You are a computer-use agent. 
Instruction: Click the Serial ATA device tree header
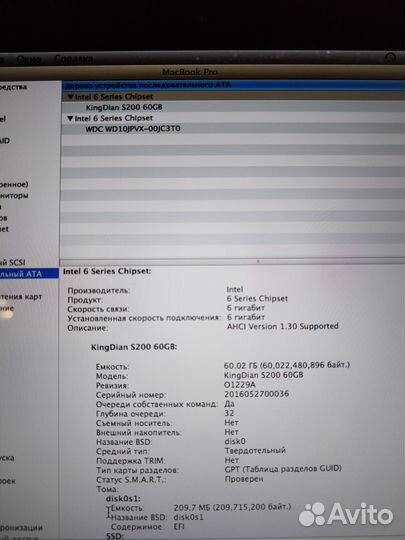click(233, 85)
